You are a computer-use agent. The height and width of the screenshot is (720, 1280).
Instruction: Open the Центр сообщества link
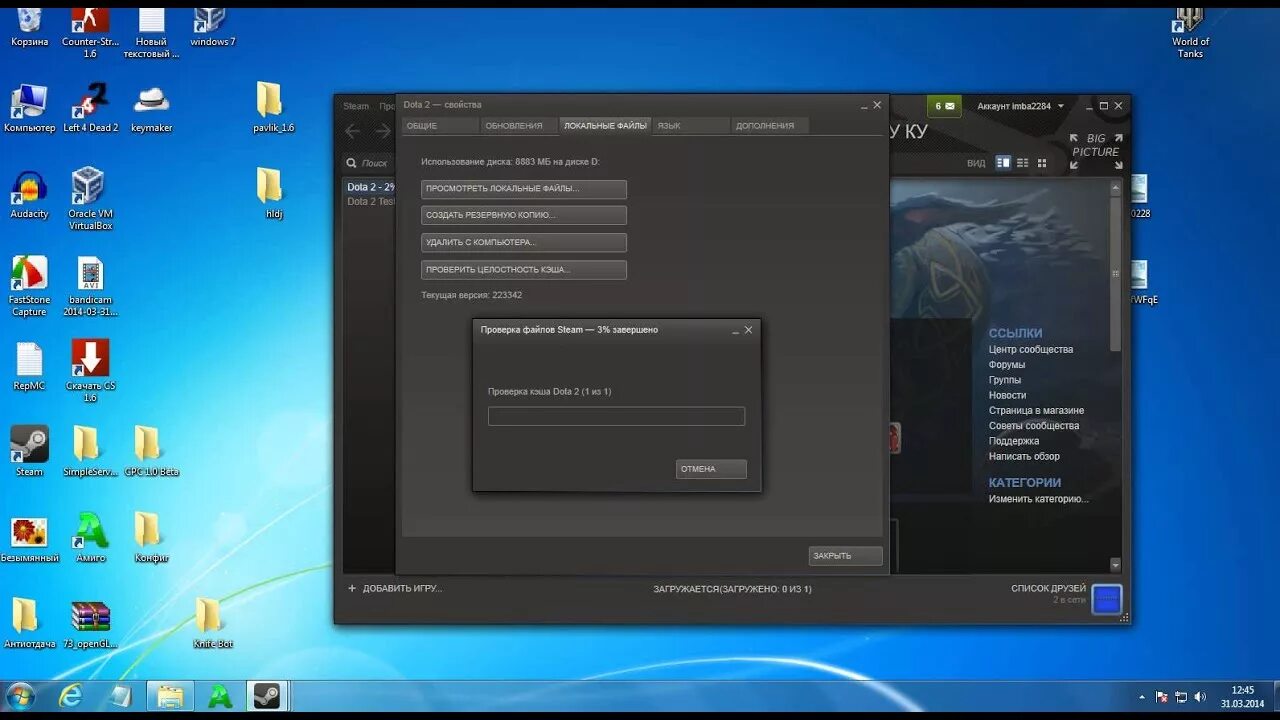pyautogui.click(x=1031, y=350)
